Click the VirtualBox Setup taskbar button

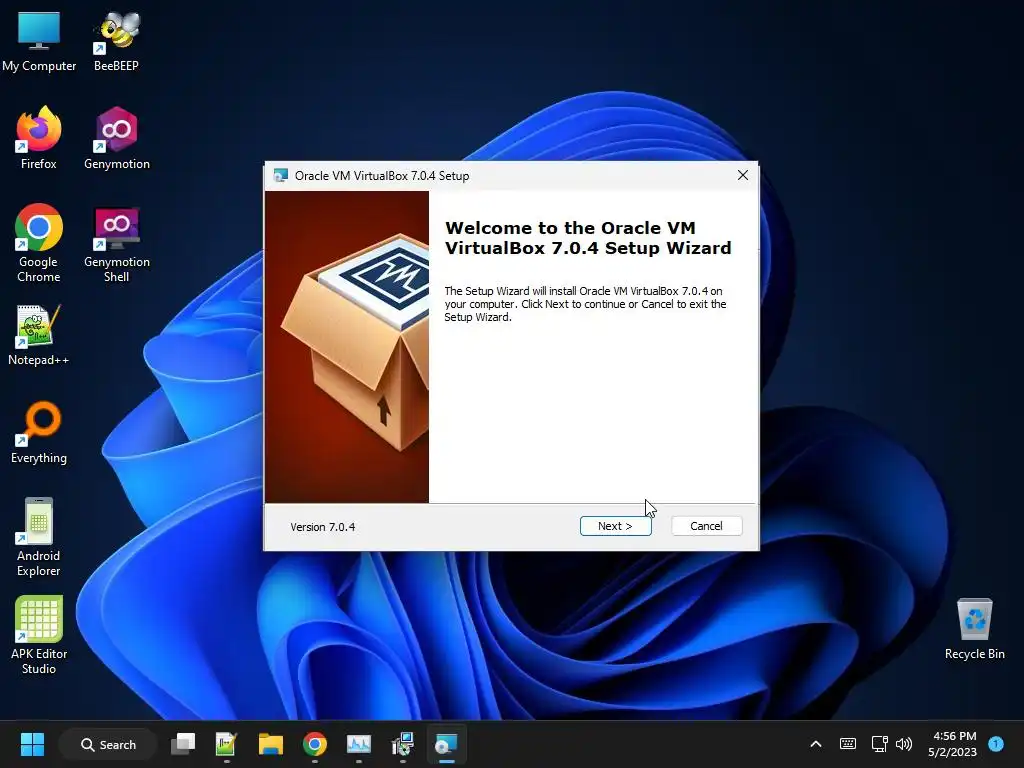[447, 744]
